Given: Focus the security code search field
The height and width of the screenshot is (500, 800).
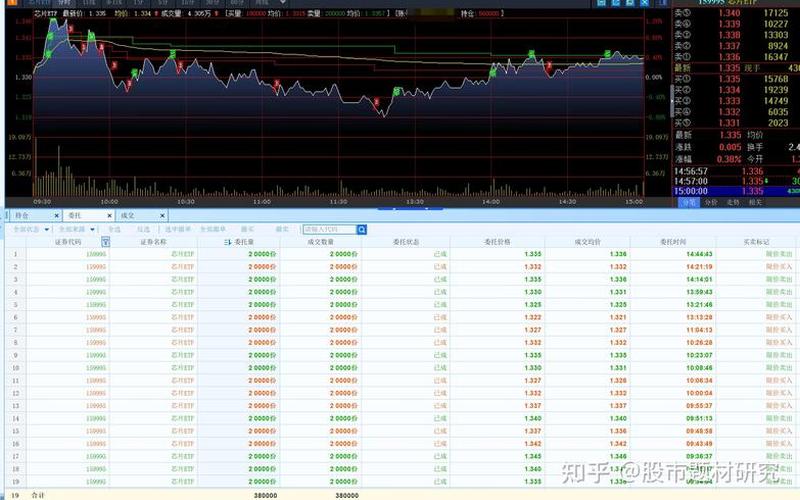Looking at the screenshot, I should tap(330, 230).
